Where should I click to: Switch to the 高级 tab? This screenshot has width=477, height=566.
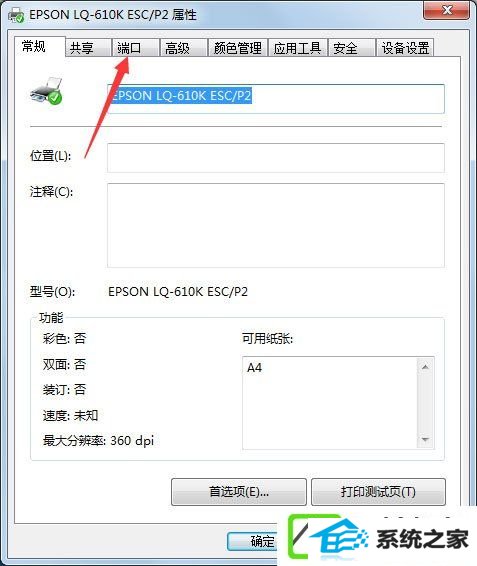click(x=183, y=48)
